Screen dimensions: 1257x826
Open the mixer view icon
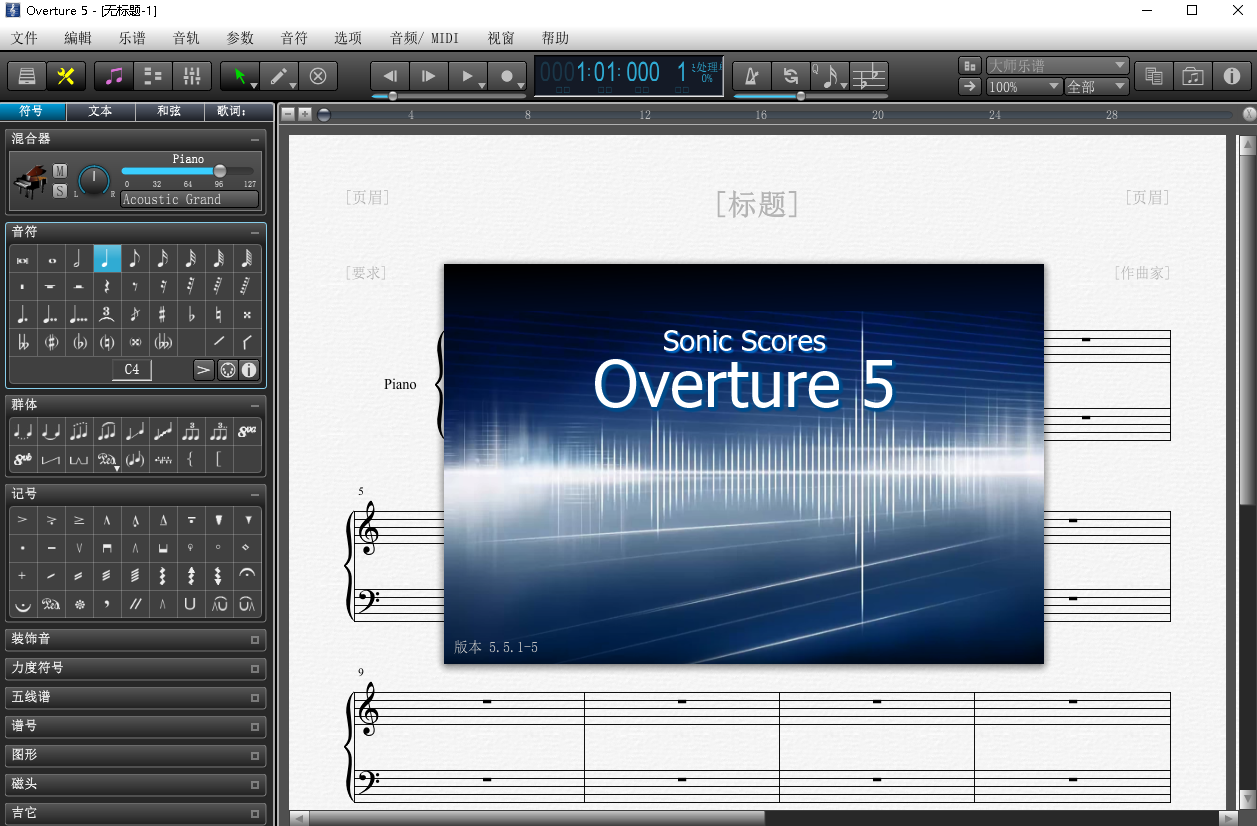(x=191, y=76)
